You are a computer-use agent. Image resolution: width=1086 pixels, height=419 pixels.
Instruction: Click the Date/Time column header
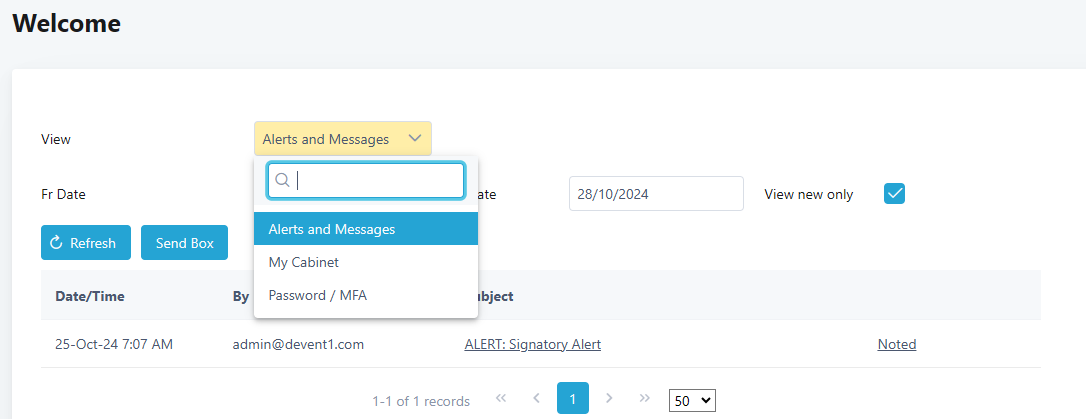pos(90,296)
